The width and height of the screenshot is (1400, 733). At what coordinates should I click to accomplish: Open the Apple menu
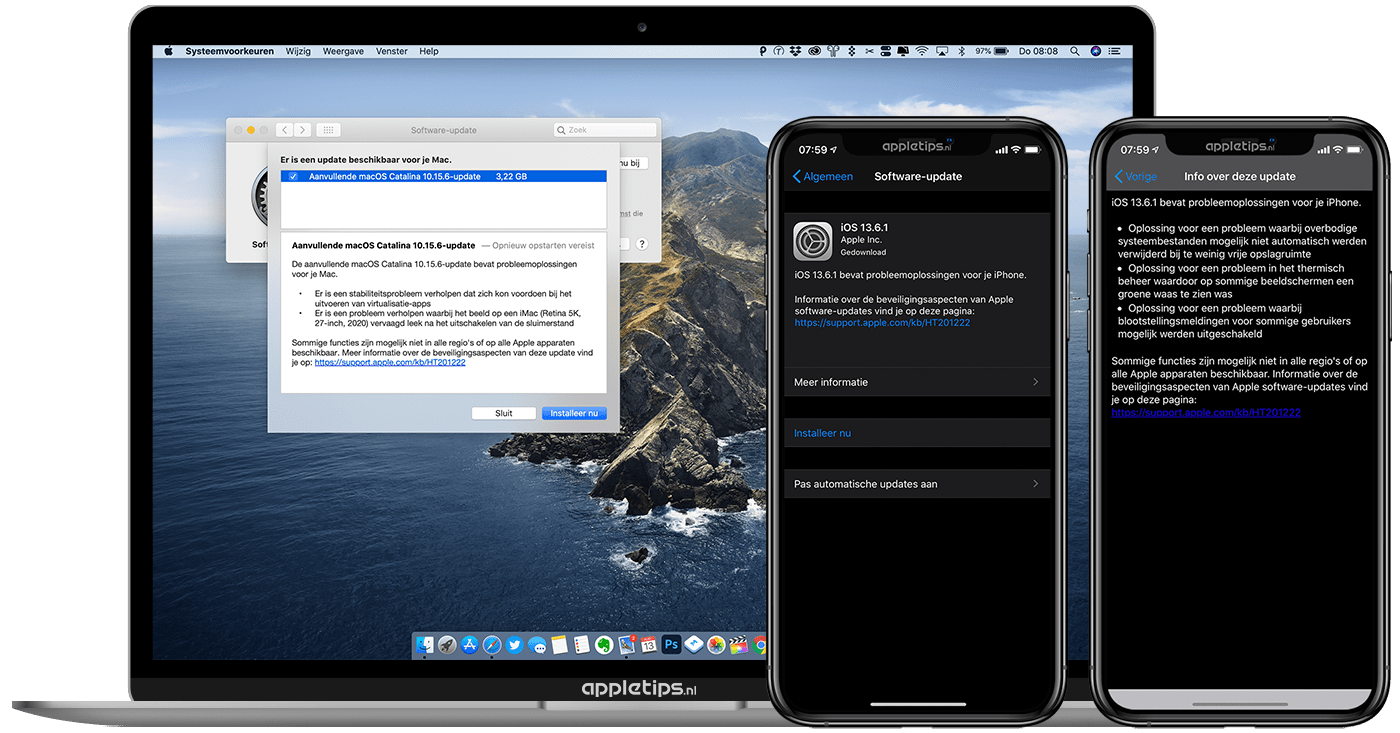point(168,51)
